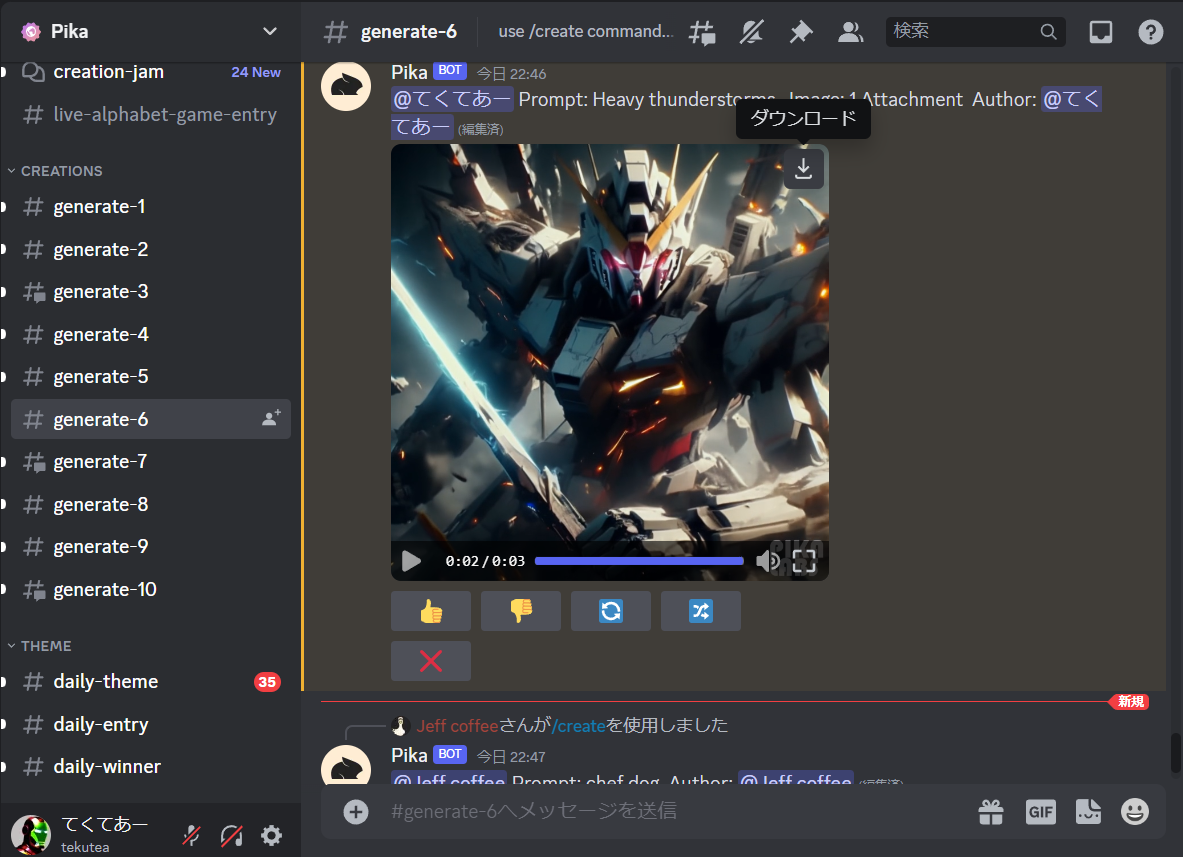Open the help icon
This screenshot has width=1183, height=857.
pos(1151,32)
